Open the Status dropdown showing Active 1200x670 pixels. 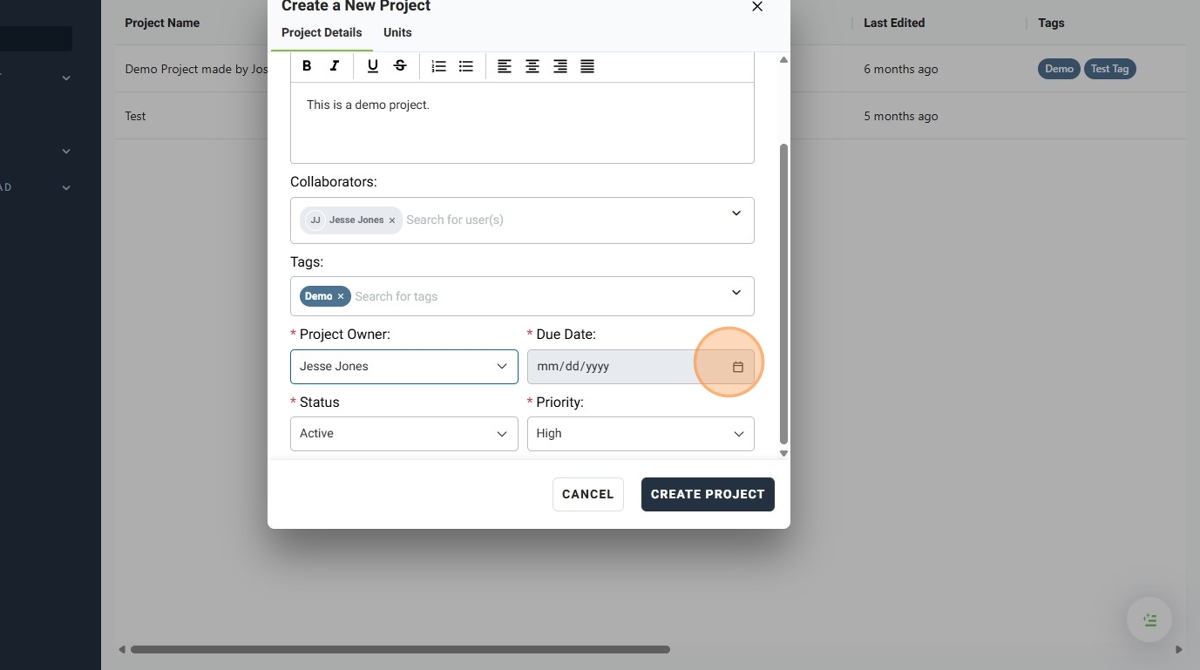(x=404, y=433)
